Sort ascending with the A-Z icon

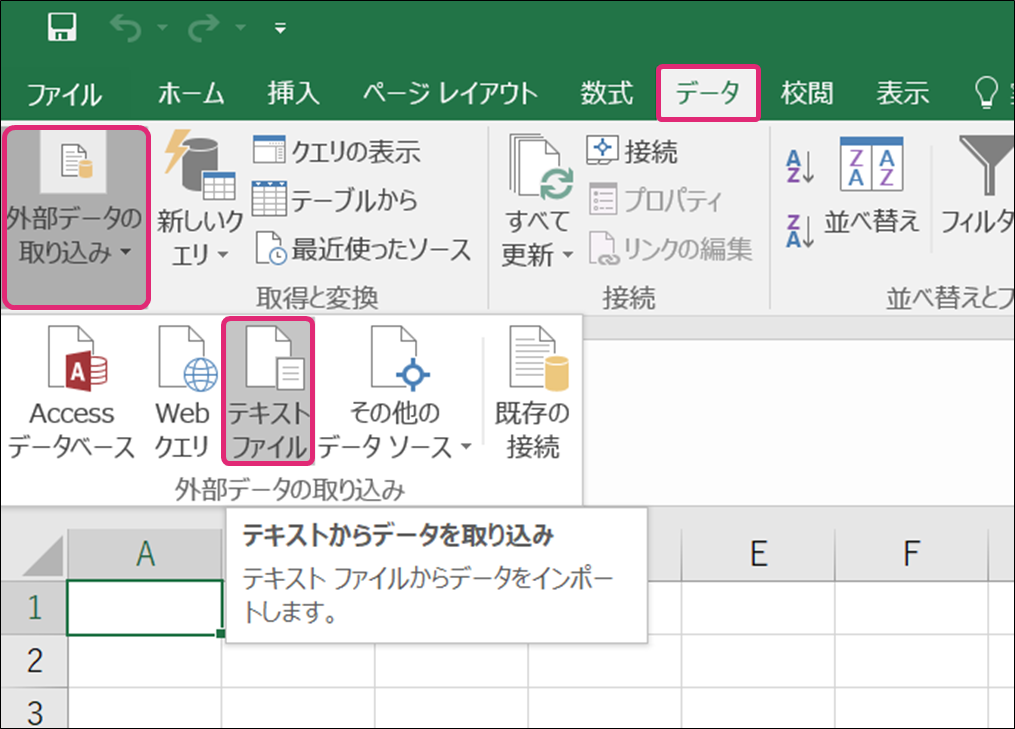point(800,167)
